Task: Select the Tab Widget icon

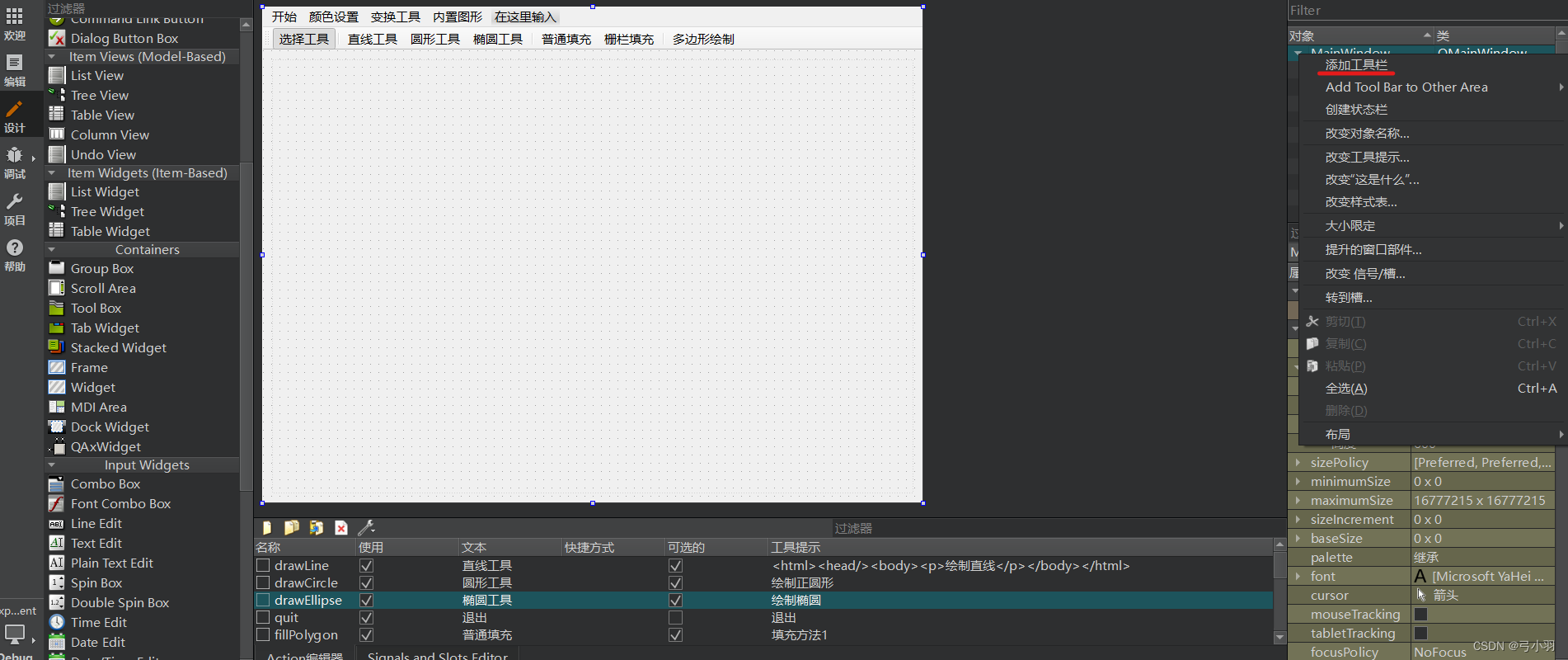Action: (x=57, y=328)
